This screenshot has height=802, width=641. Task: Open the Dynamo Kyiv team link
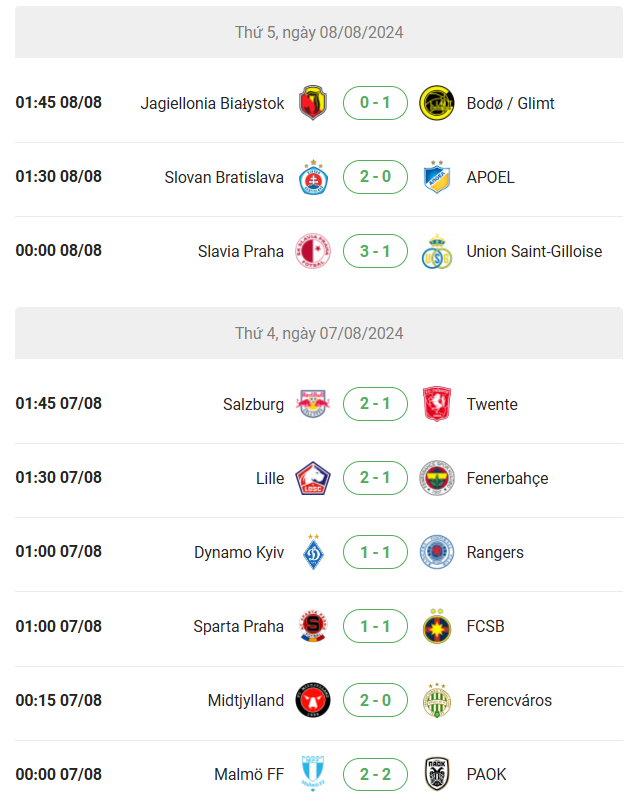[239, 552]
